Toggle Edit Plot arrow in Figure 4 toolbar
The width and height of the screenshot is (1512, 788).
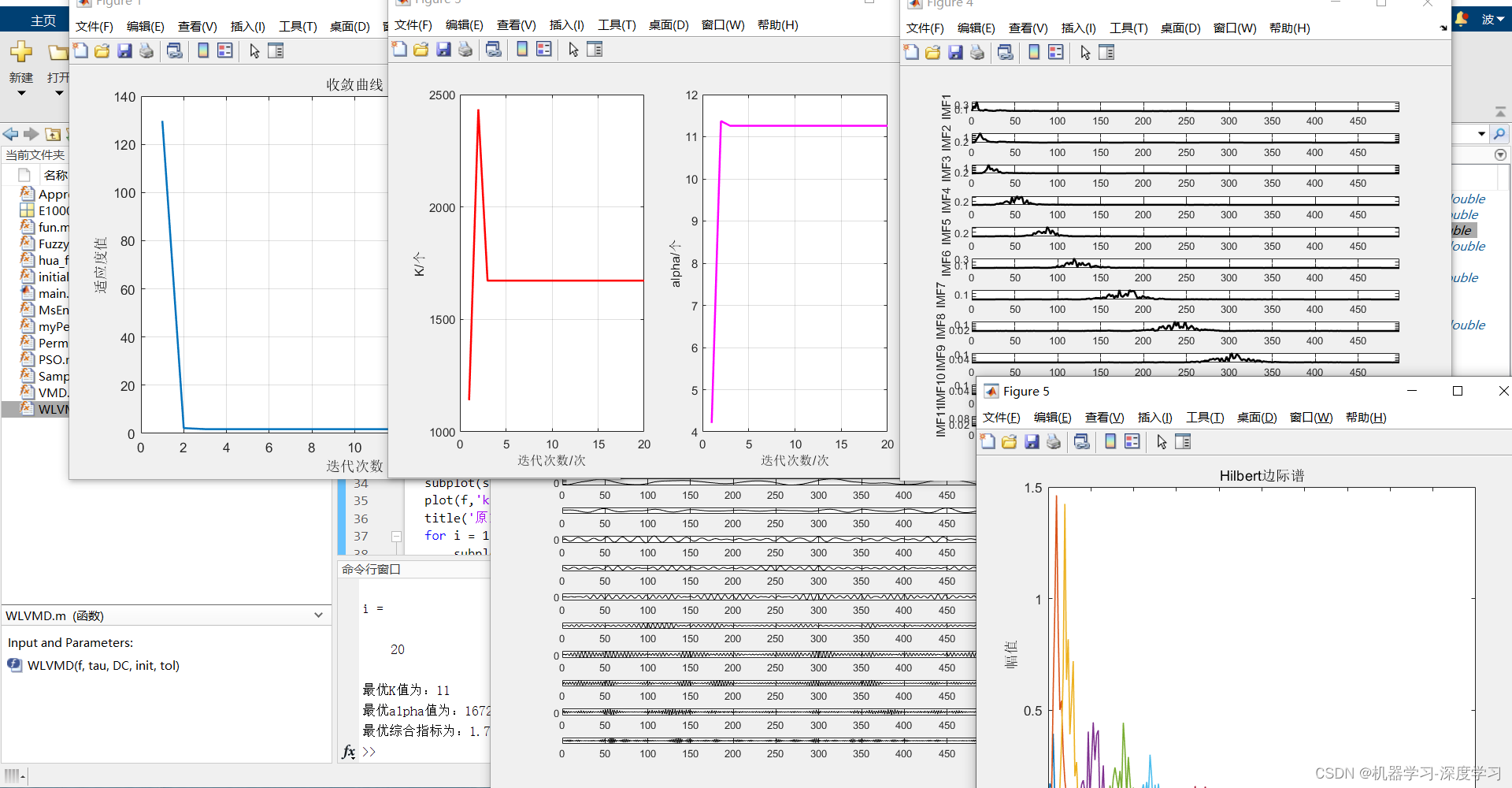click(x=1085, y=52)
